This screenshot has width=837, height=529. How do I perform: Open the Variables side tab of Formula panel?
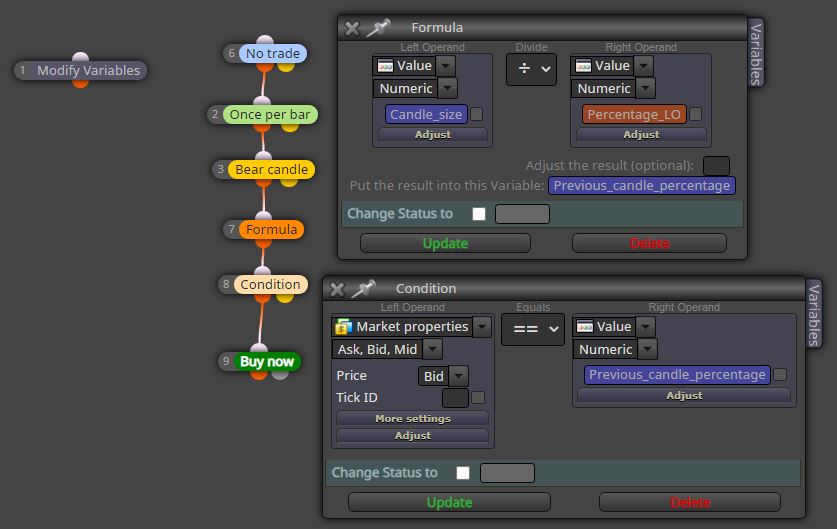pos(755,53)
